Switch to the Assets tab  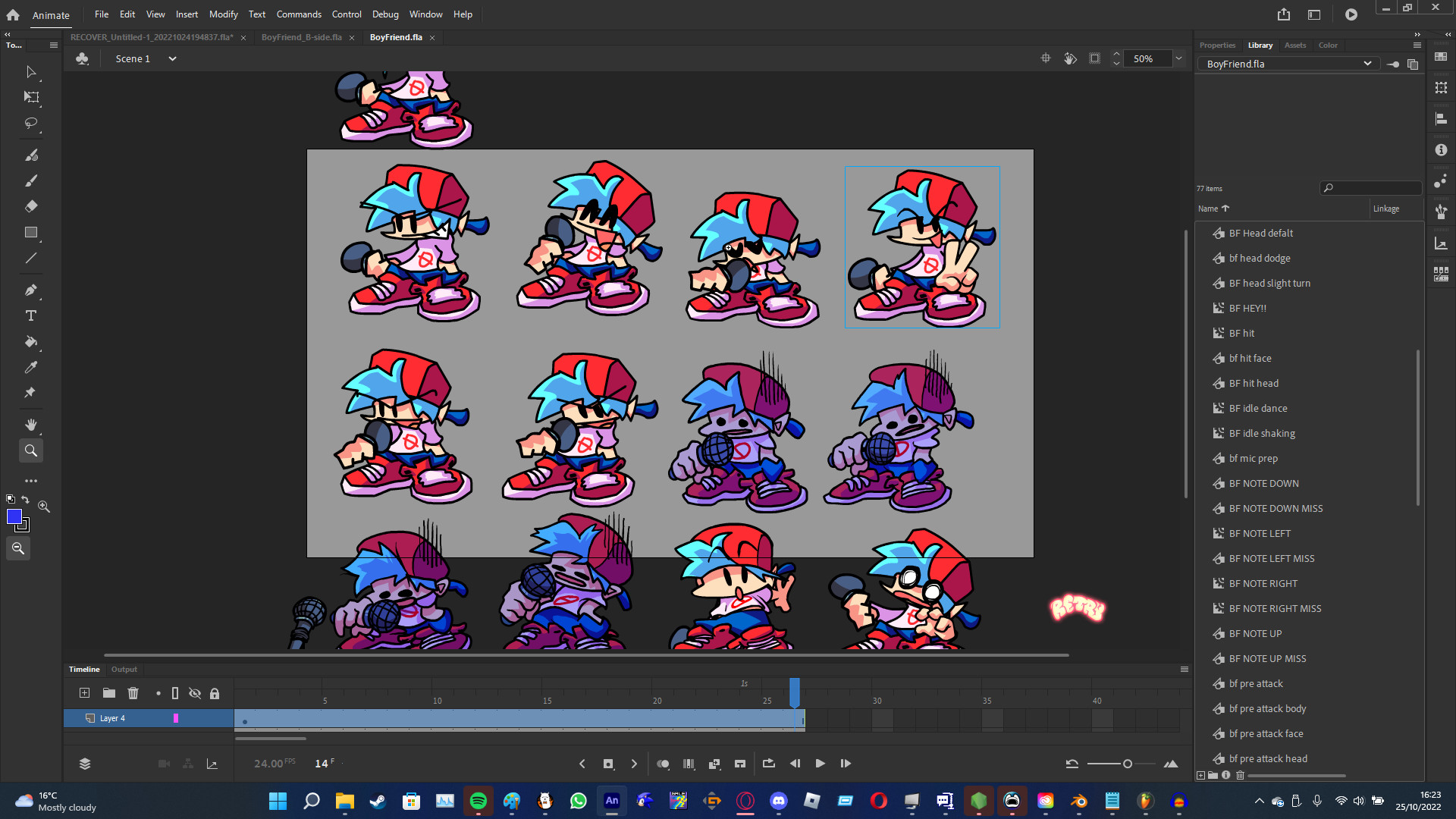coord(1295,45)
